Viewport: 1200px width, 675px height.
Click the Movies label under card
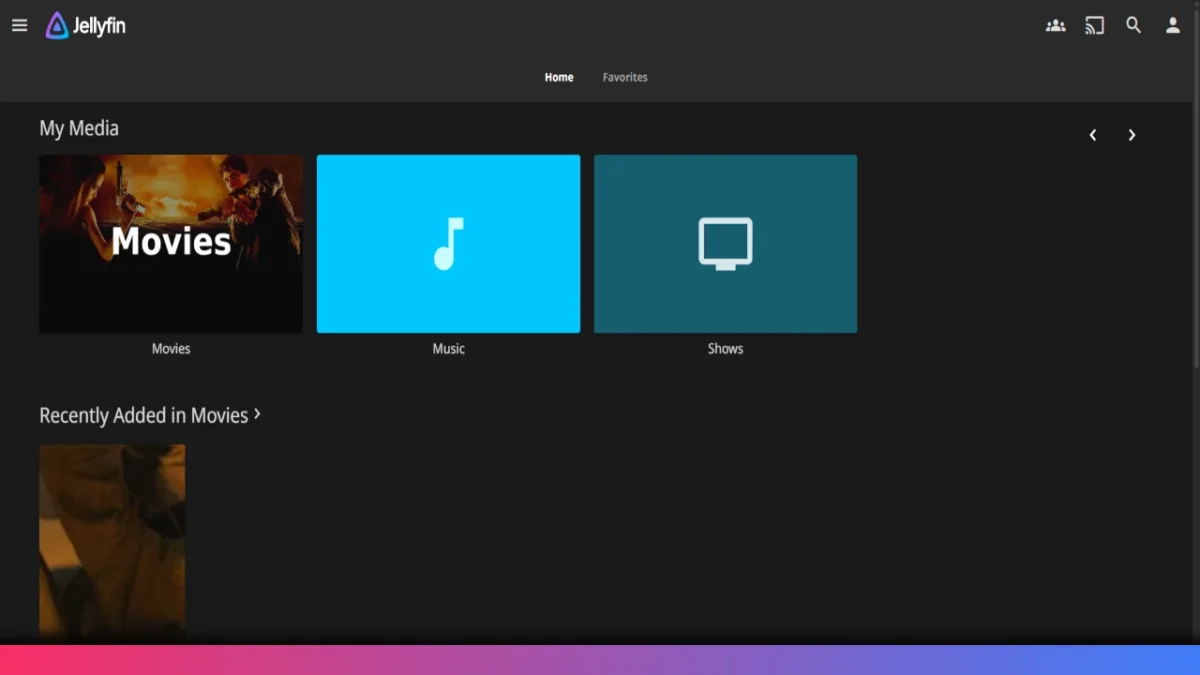pyautogui.click(x=171, y=349)
